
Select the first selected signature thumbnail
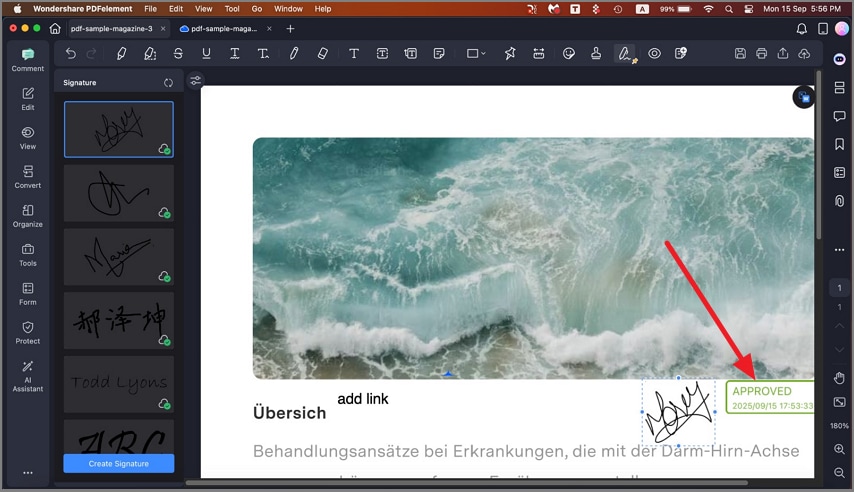(x=119, y=129)
